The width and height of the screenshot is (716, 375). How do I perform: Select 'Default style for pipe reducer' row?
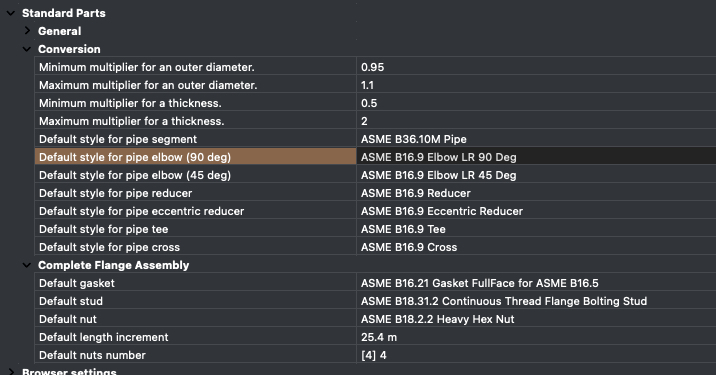195,193
